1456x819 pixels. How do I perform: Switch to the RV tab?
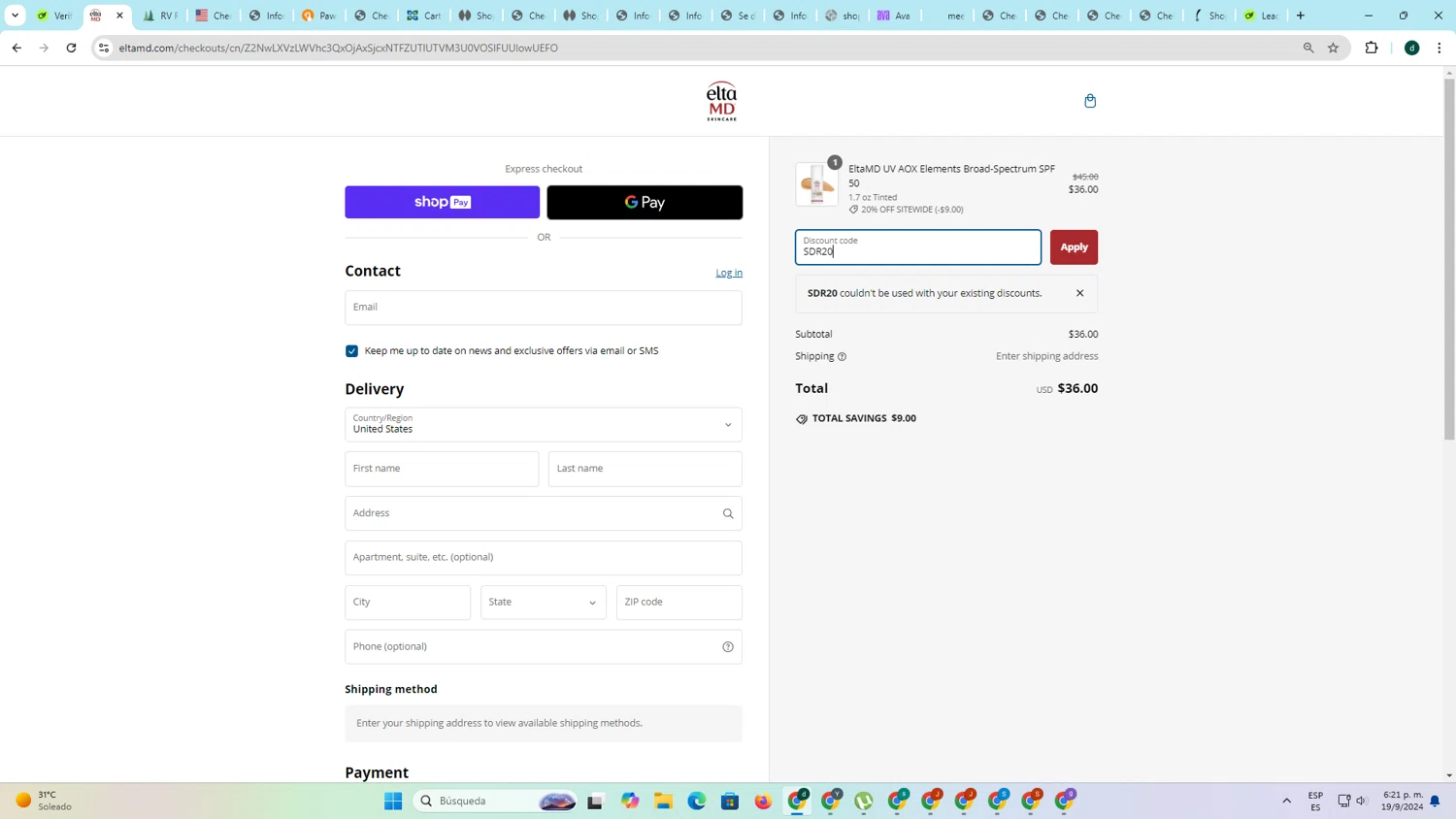coord(161,16)
